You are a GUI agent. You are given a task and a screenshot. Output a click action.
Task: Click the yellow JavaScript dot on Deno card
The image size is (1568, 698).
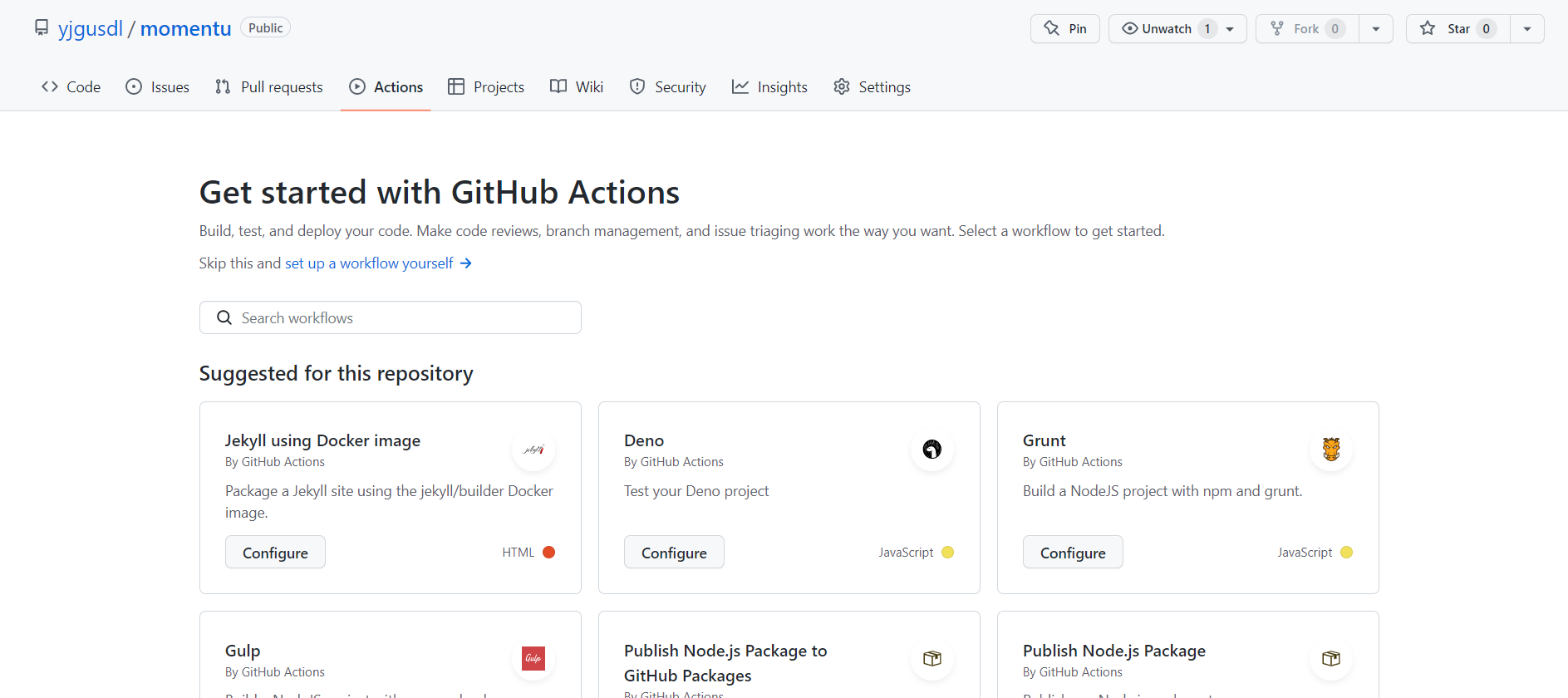[x=947, y=553]
